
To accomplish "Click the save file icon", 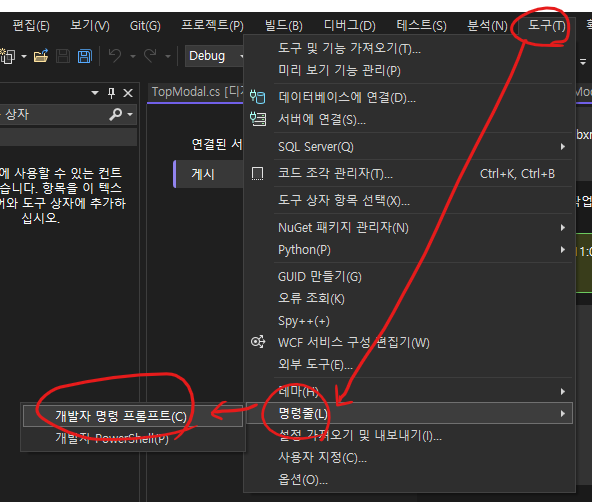I will (63, 56).
